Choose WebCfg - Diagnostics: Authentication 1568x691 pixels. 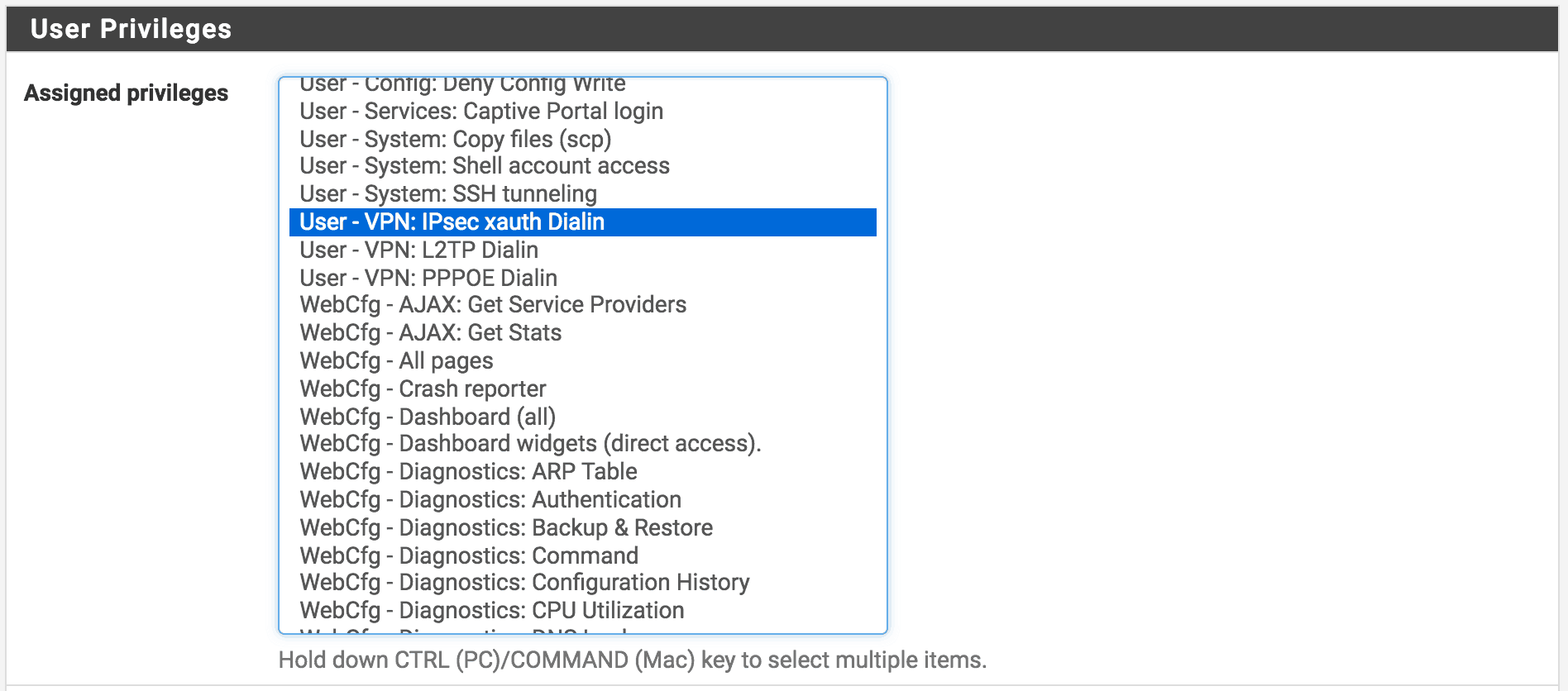pyautogui.click(x=582, y=500)
